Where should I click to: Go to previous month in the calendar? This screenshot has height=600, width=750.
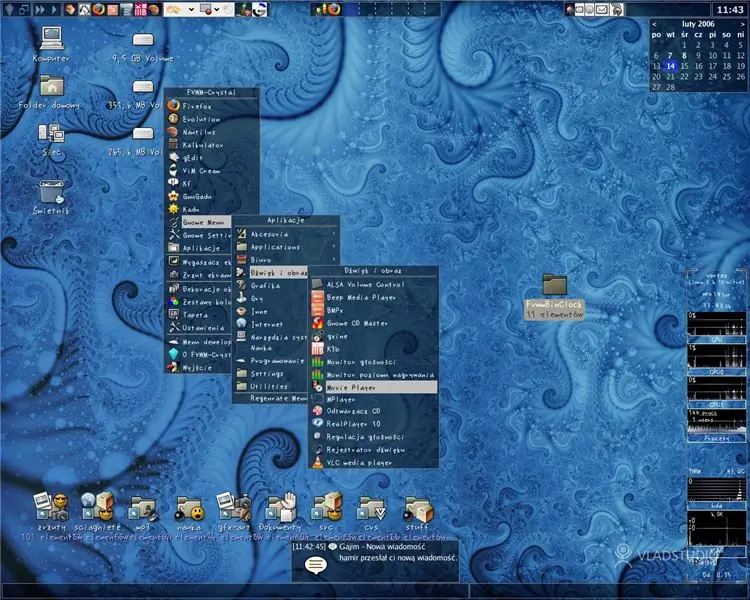pos(654,23)
